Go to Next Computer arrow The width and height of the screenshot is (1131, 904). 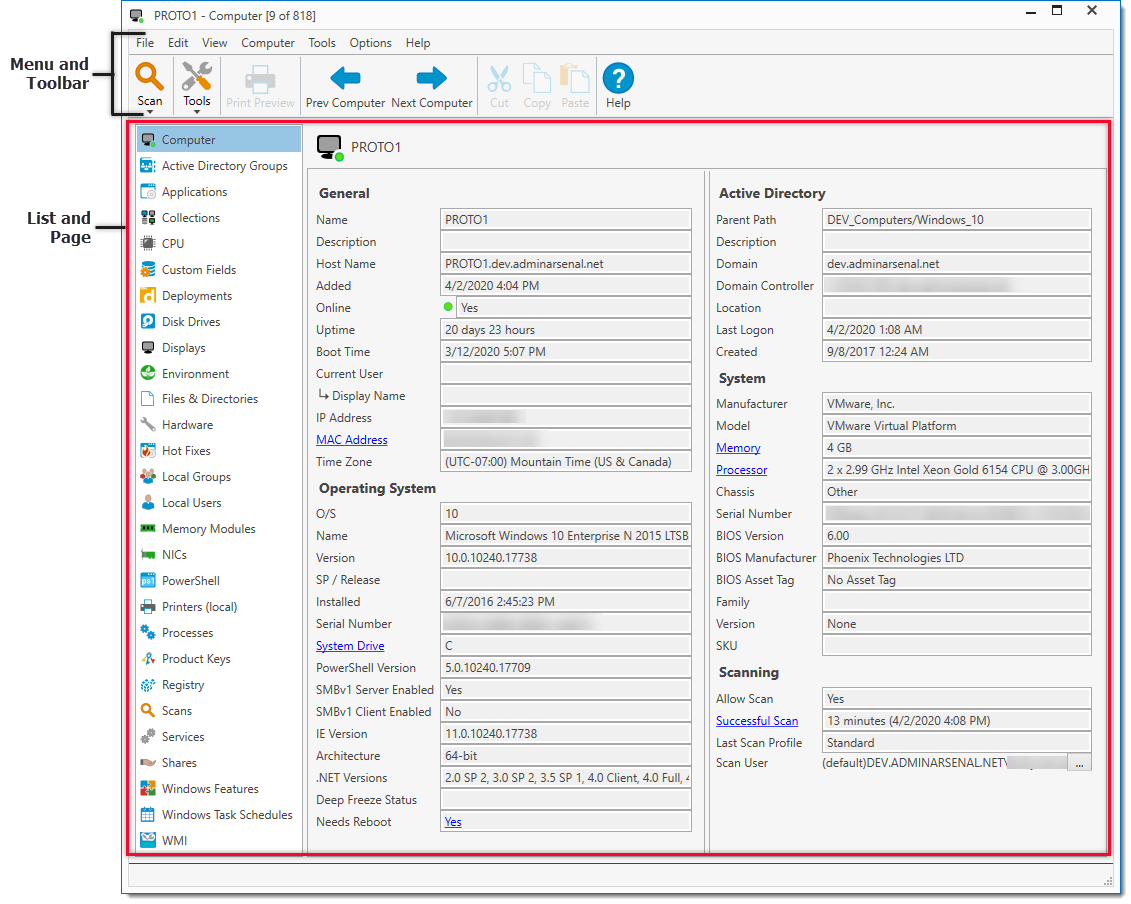click(431, 79)
